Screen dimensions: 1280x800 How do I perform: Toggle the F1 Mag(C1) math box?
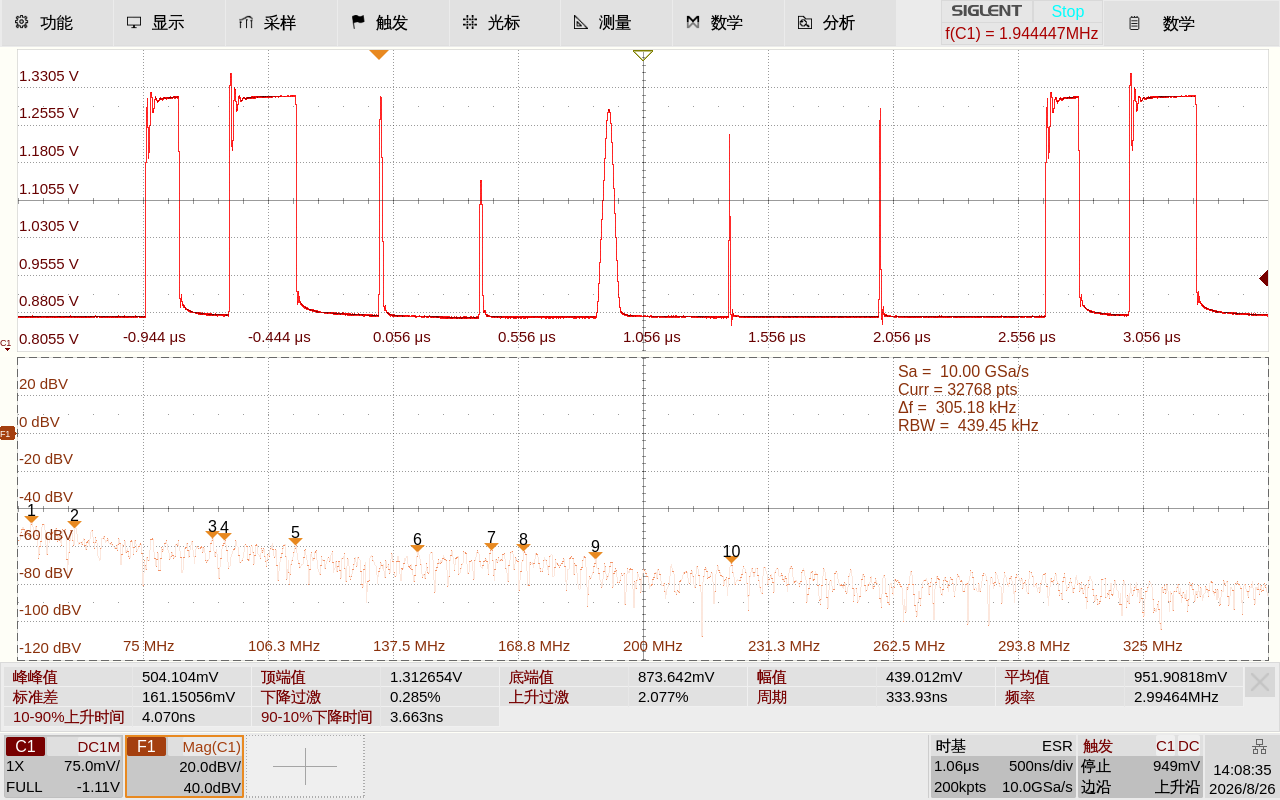coord(184,767)
